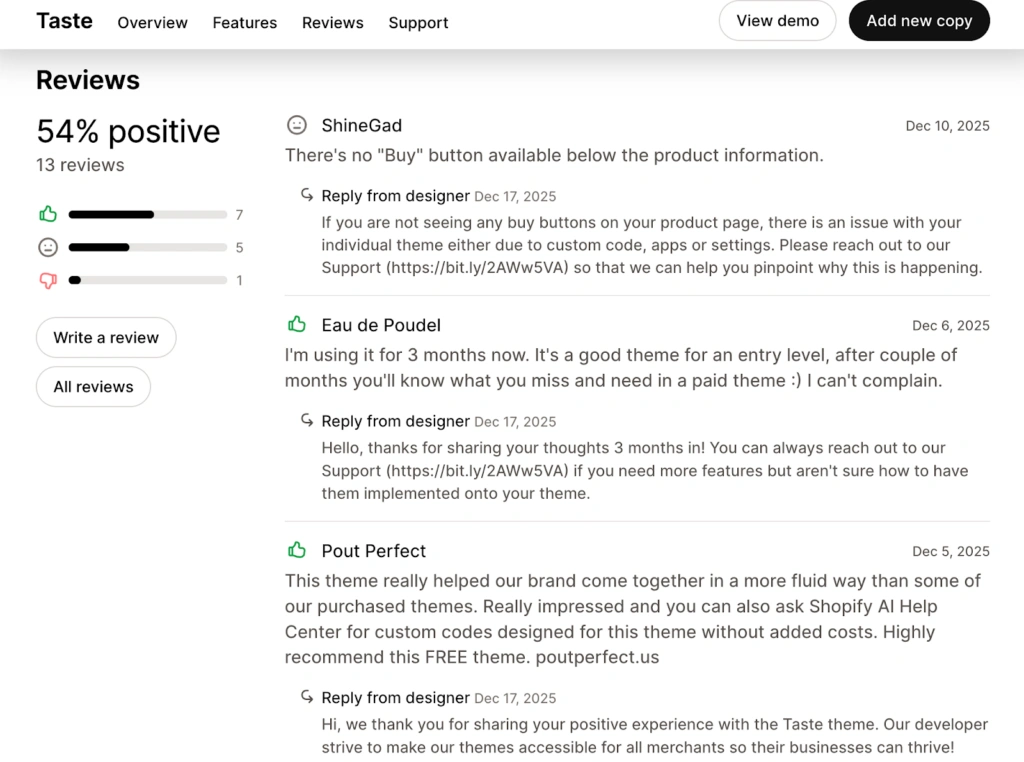Click the date Dec 10, 2025
The image size is (1024, 762).
(947, 126)
